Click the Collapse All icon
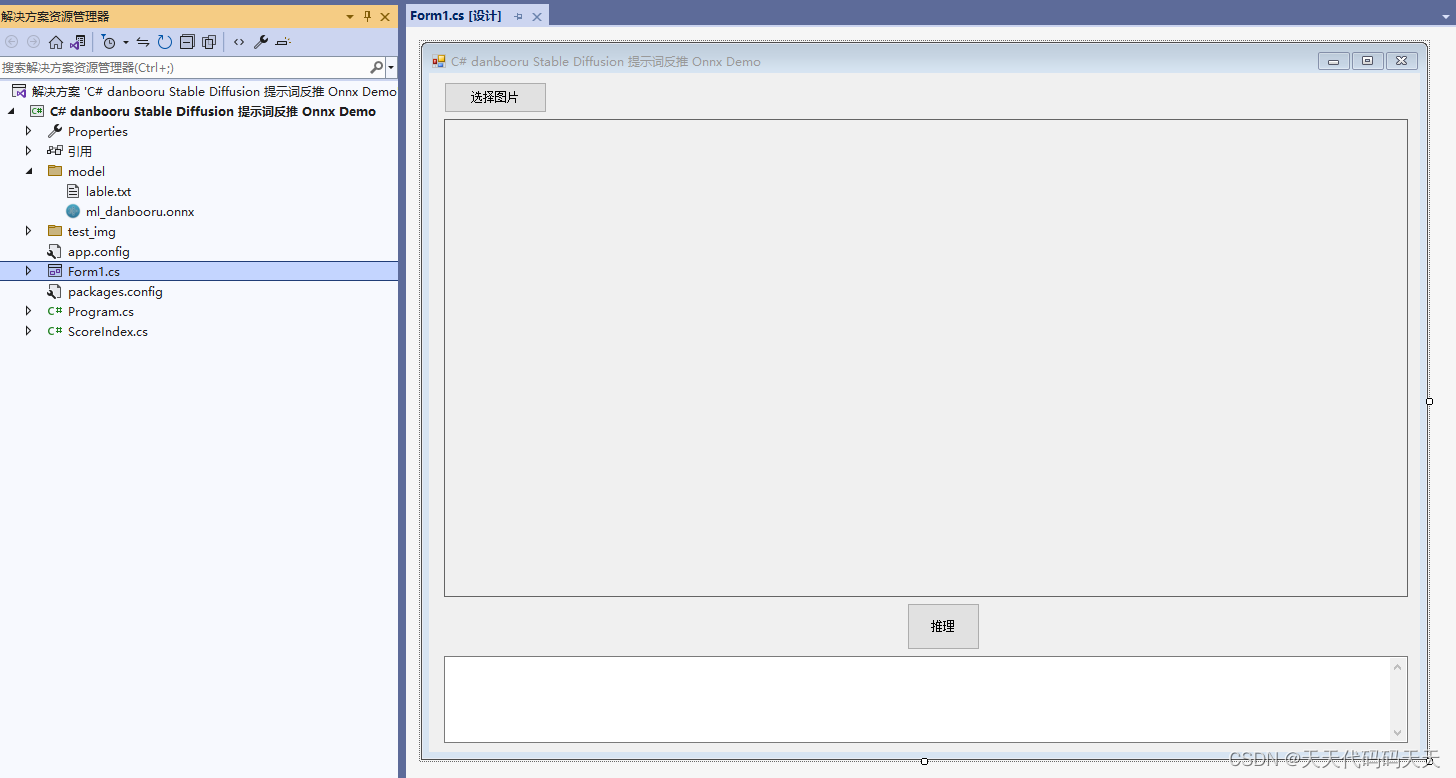The height and width of the screenshot is (778, 1456). click(187, 42)
